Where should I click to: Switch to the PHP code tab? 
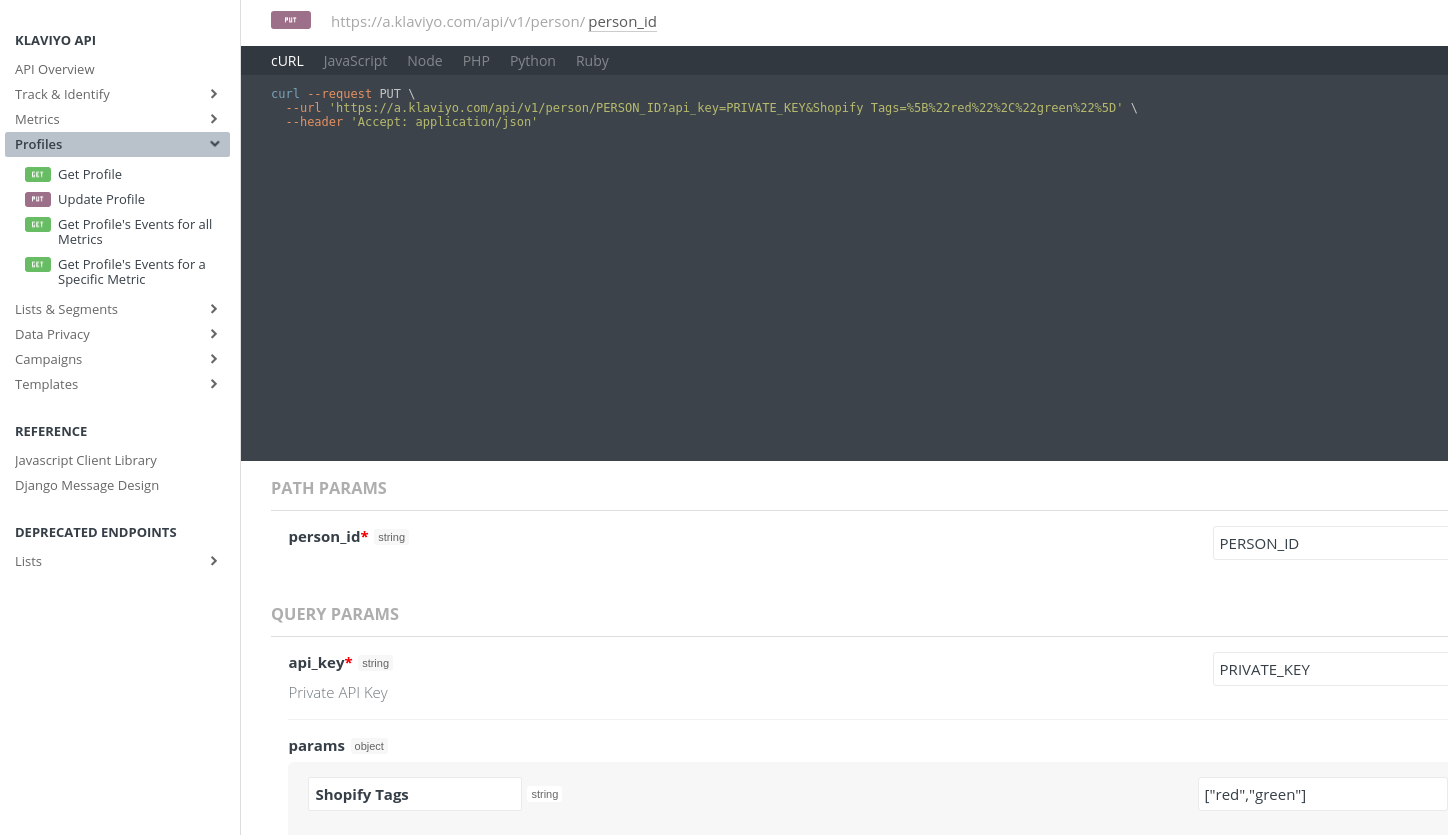[476, 61]
